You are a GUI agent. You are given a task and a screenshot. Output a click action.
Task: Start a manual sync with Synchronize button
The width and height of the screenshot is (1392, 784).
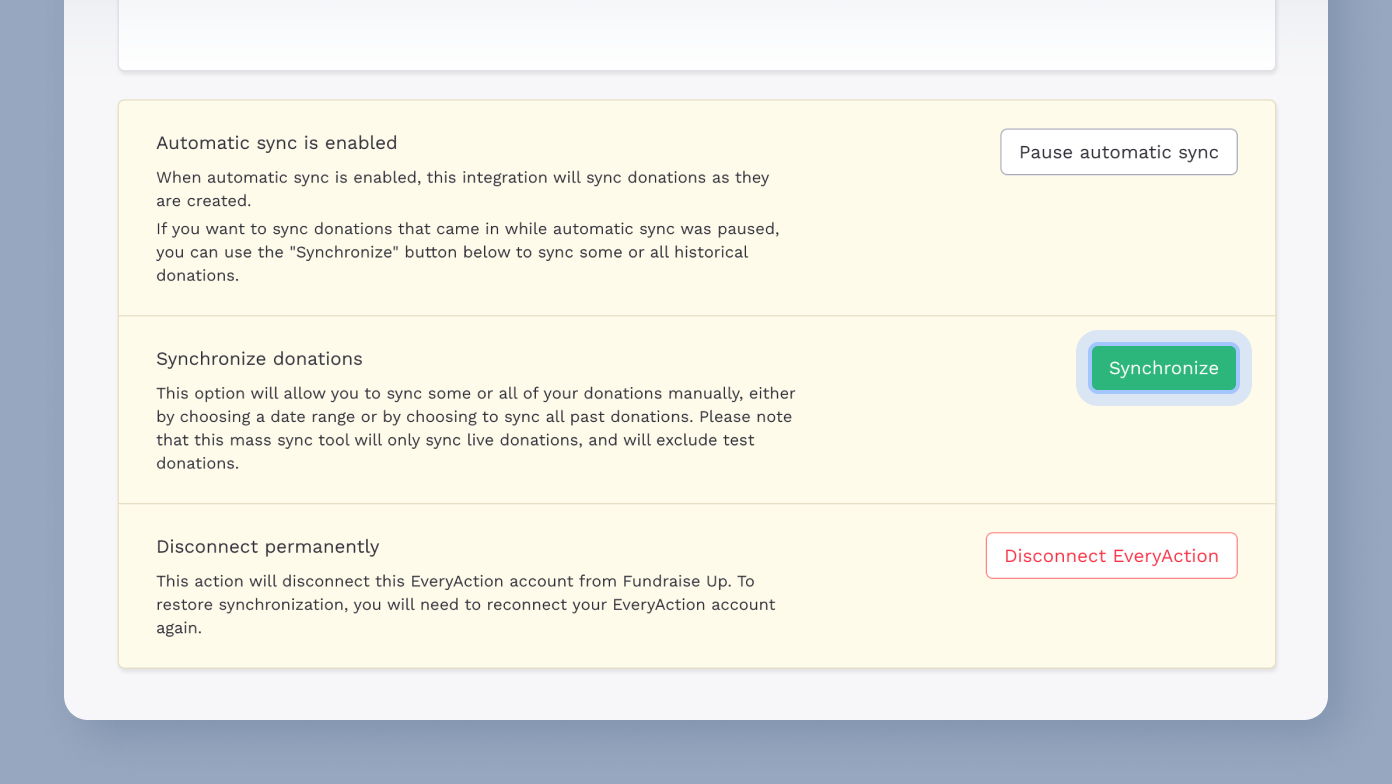pyautogui.click(x=1164, y=368)
